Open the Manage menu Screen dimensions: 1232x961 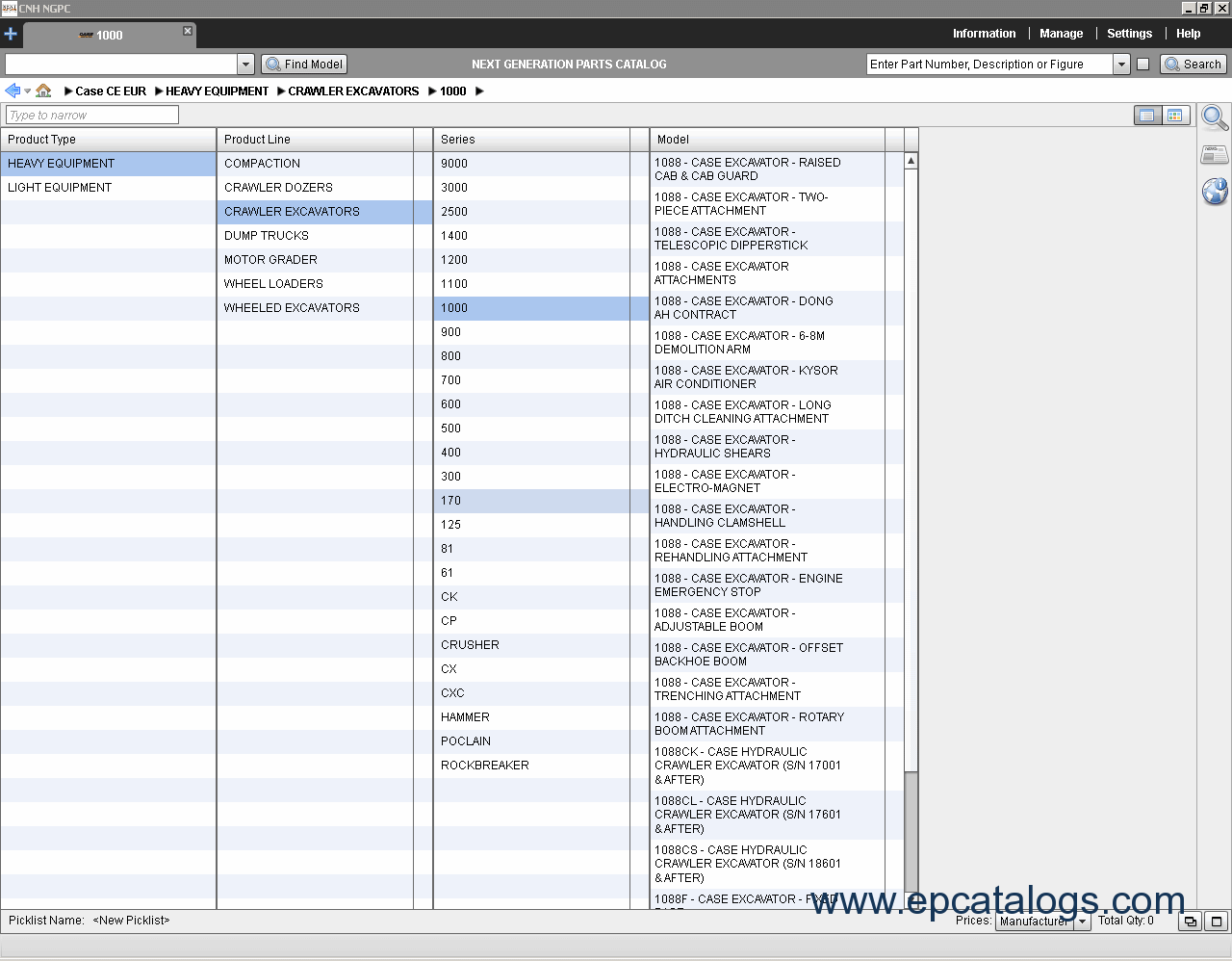point(1061,34)
